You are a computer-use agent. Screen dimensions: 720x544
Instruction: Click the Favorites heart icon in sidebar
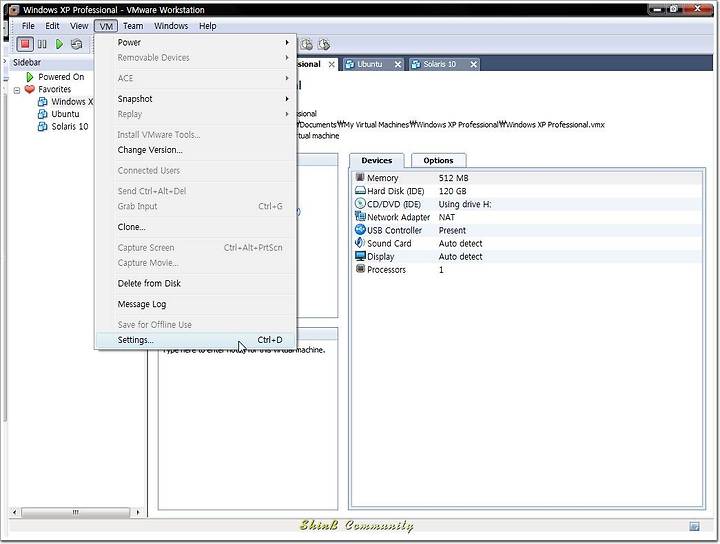point(29,89)
